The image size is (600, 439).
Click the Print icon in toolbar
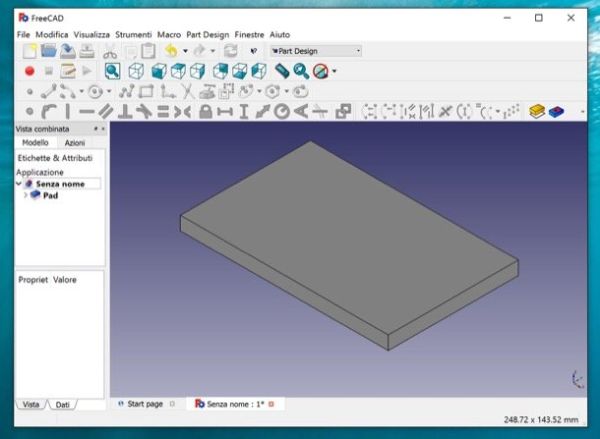[x=88, y=51]
